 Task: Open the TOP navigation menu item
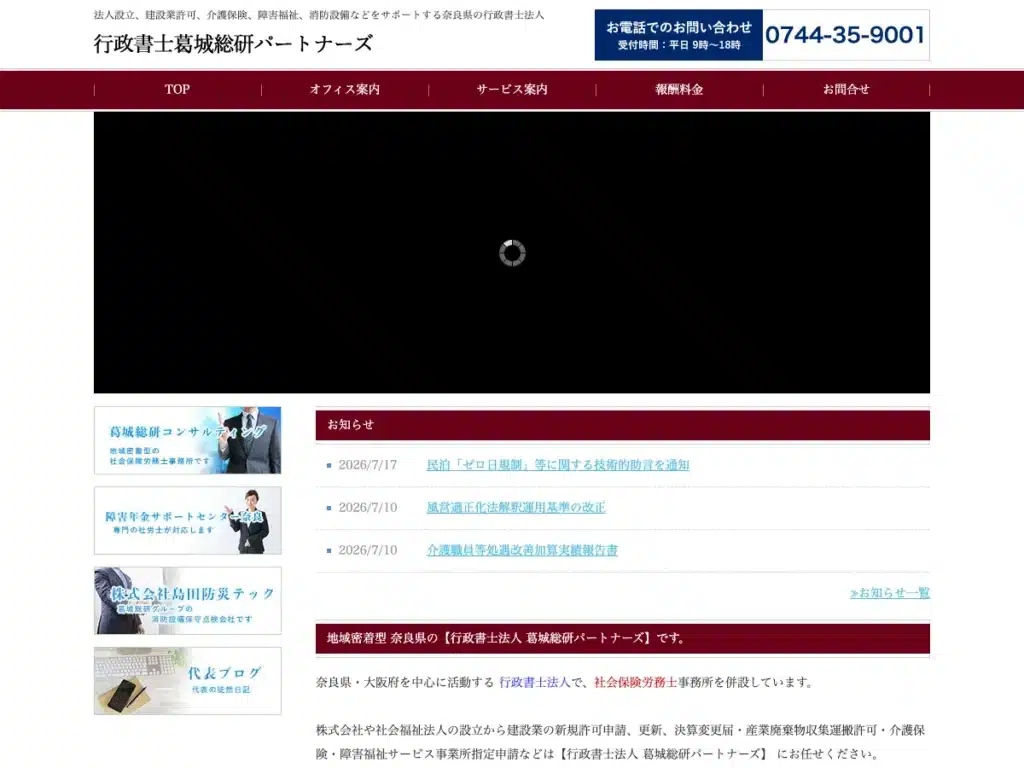[x=177, y=89]
